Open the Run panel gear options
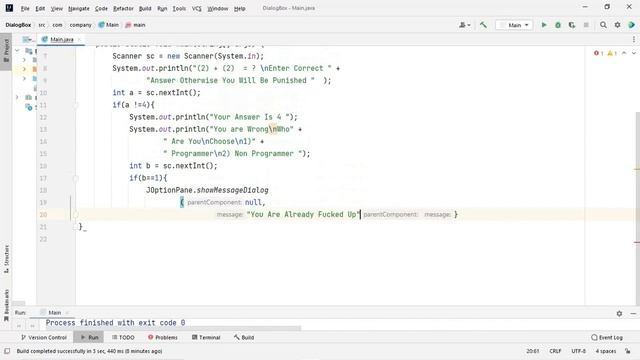 [619, 313]
